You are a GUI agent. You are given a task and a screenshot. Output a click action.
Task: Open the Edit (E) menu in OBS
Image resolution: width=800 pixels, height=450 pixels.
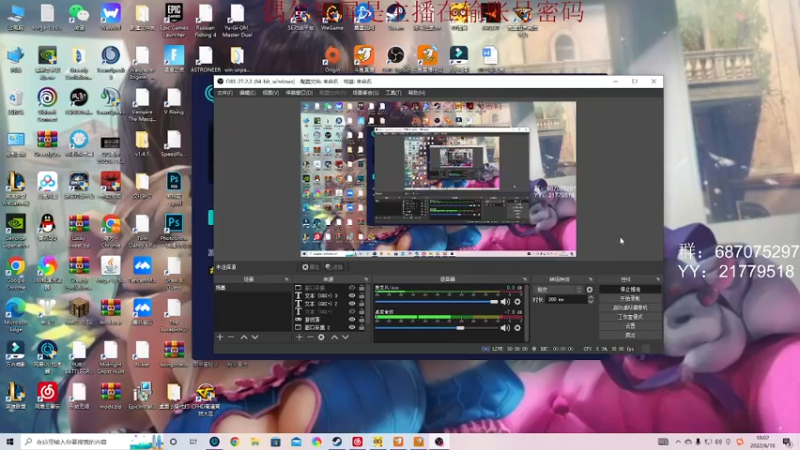tap(247, 93)
